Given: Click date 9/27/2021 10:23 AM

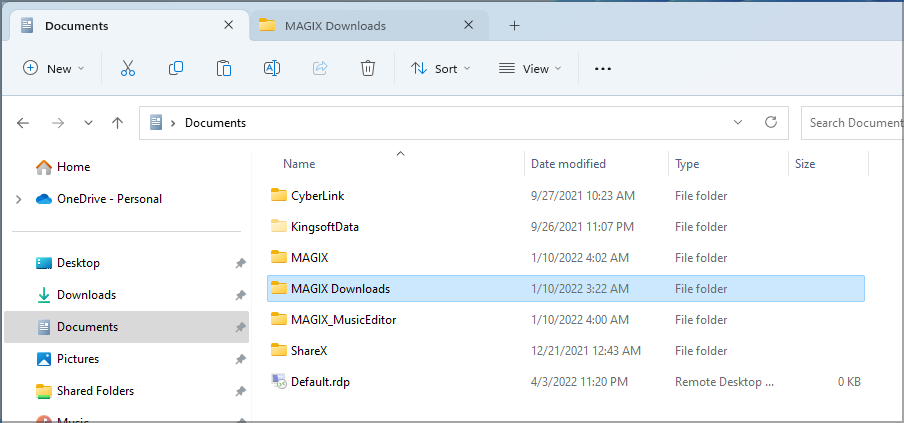Looking at the screenshot, I should (x=582, y=196).
